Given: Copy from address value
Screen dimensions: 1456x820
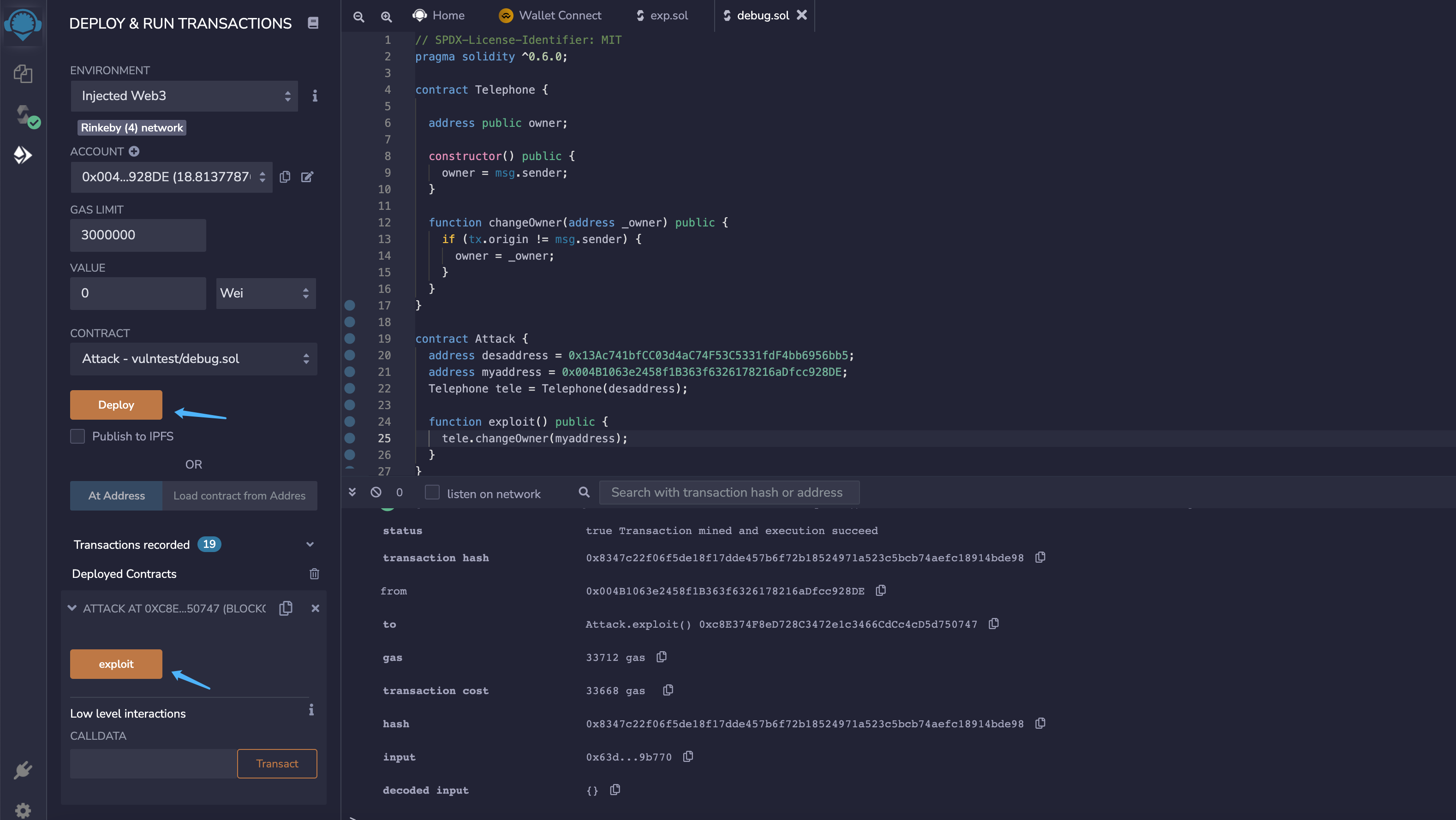Looking at the screenshot, I should (x=881, y=590).
